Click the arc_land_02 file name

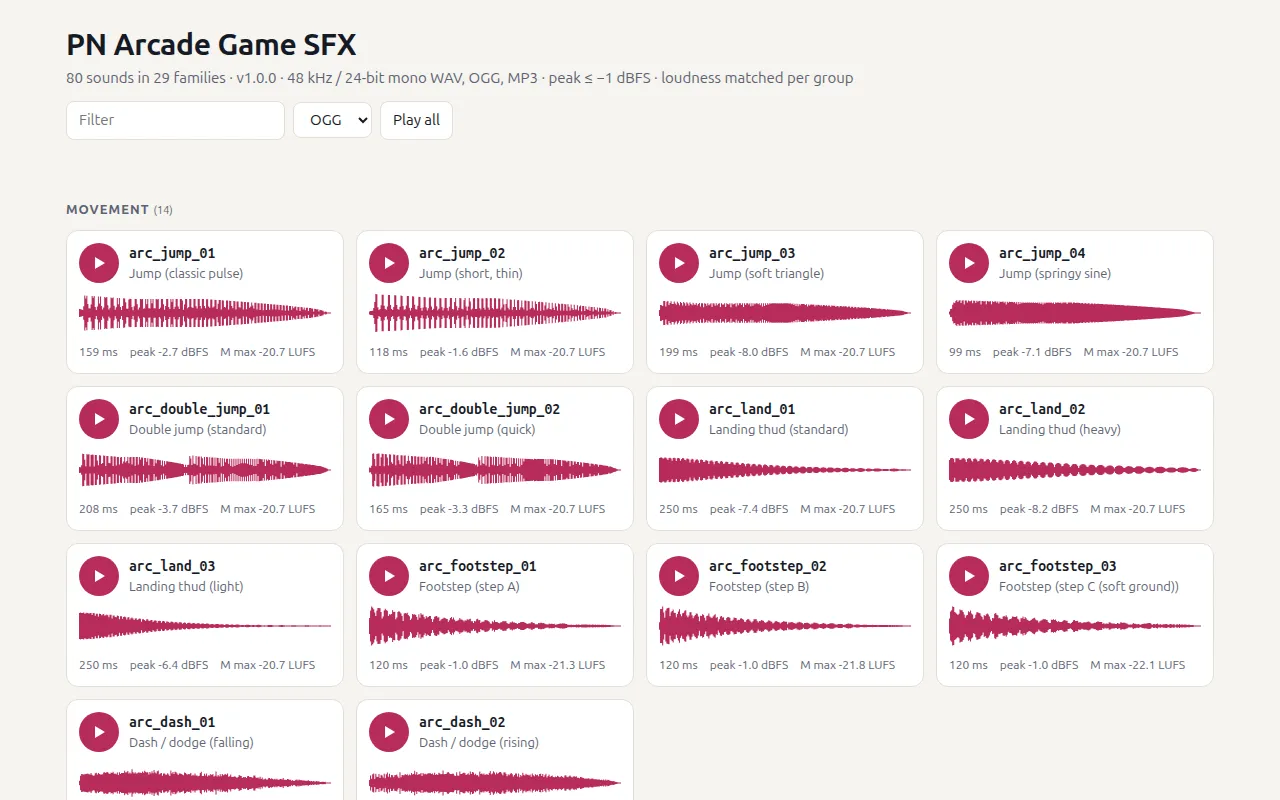pos(1042,409)
